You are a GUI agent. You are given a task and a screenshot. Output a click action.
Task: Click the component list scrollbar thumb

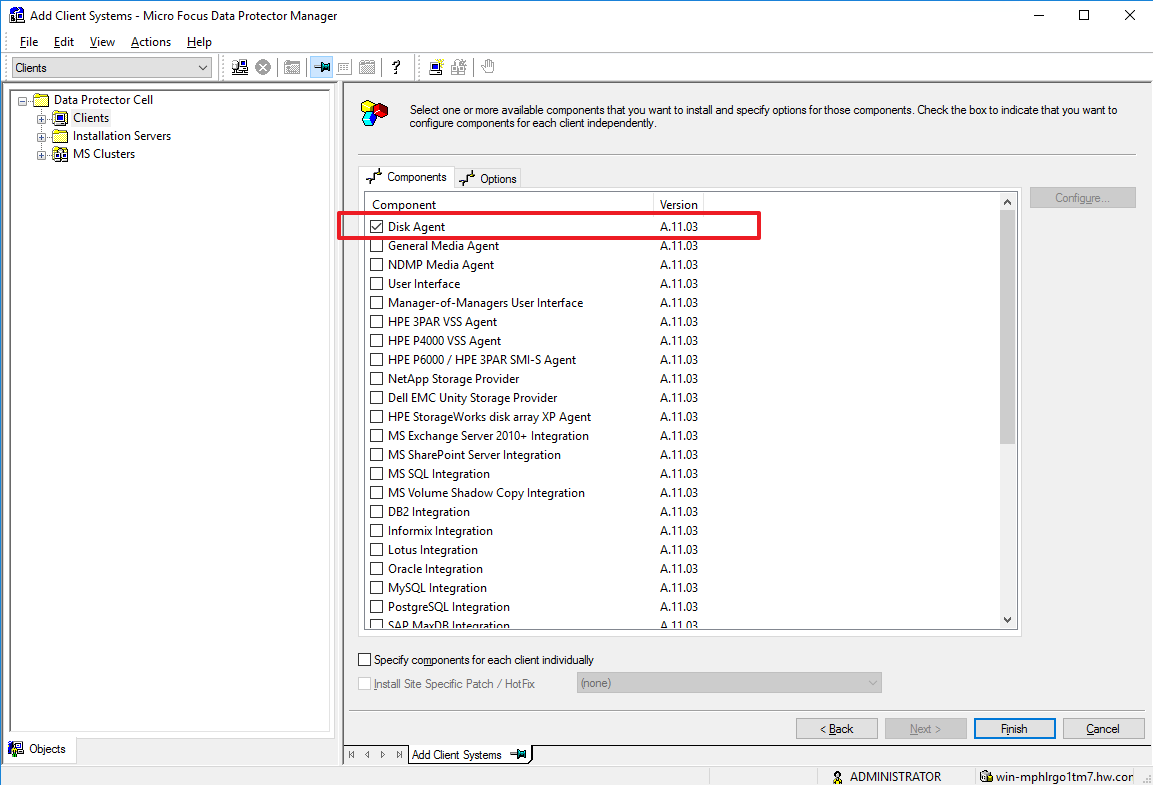[1007, 327]
